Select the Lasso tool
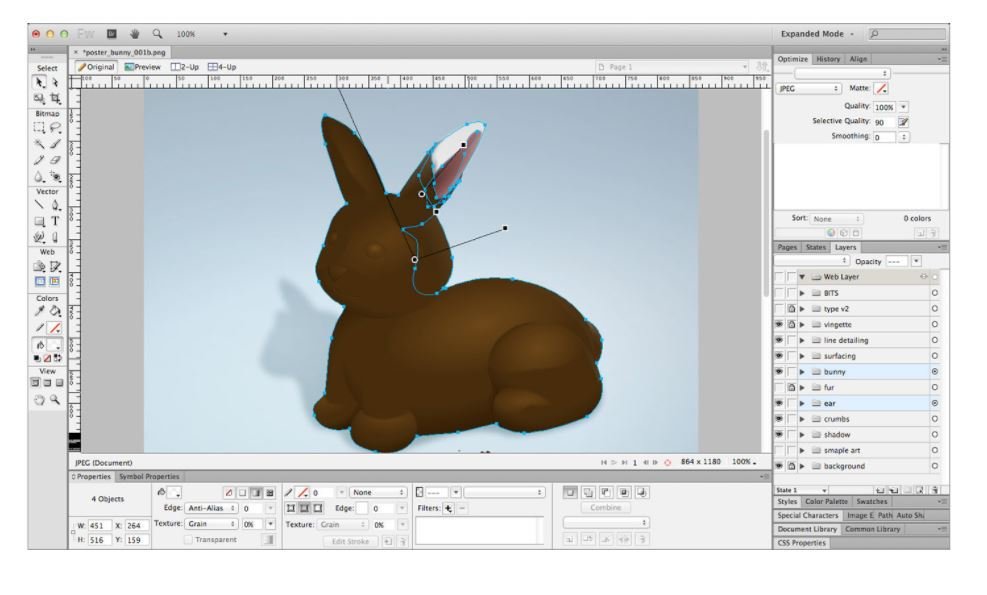The height and width of the screenshot is (595, 987). [x=55, y=128]
